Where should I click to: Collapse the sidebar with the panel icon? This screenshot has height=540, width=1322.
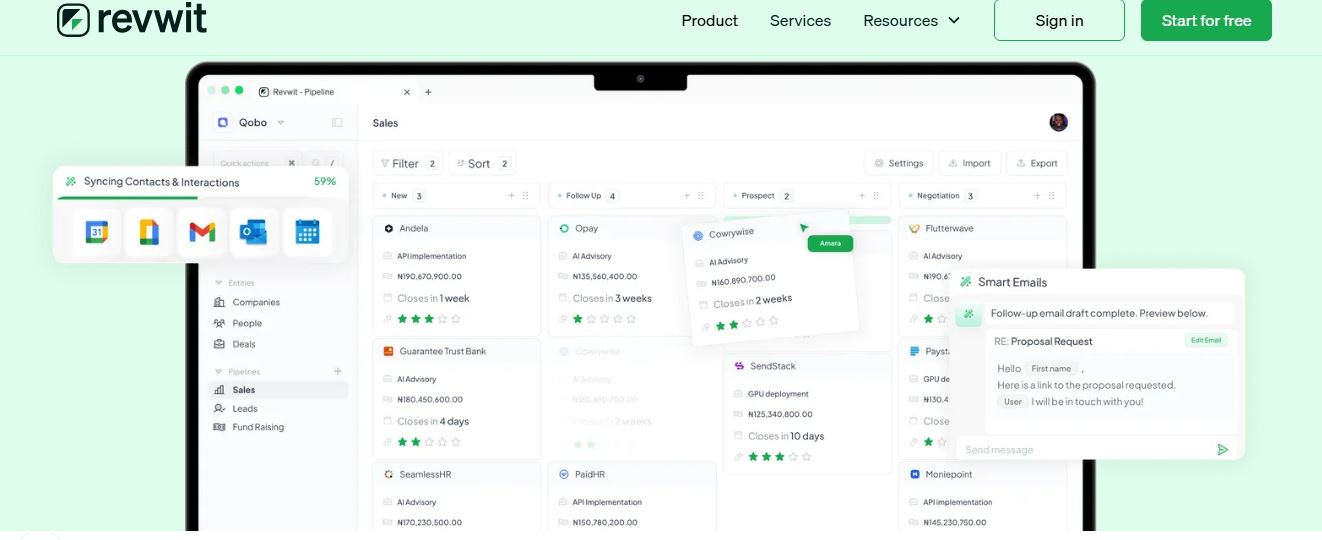337,122
